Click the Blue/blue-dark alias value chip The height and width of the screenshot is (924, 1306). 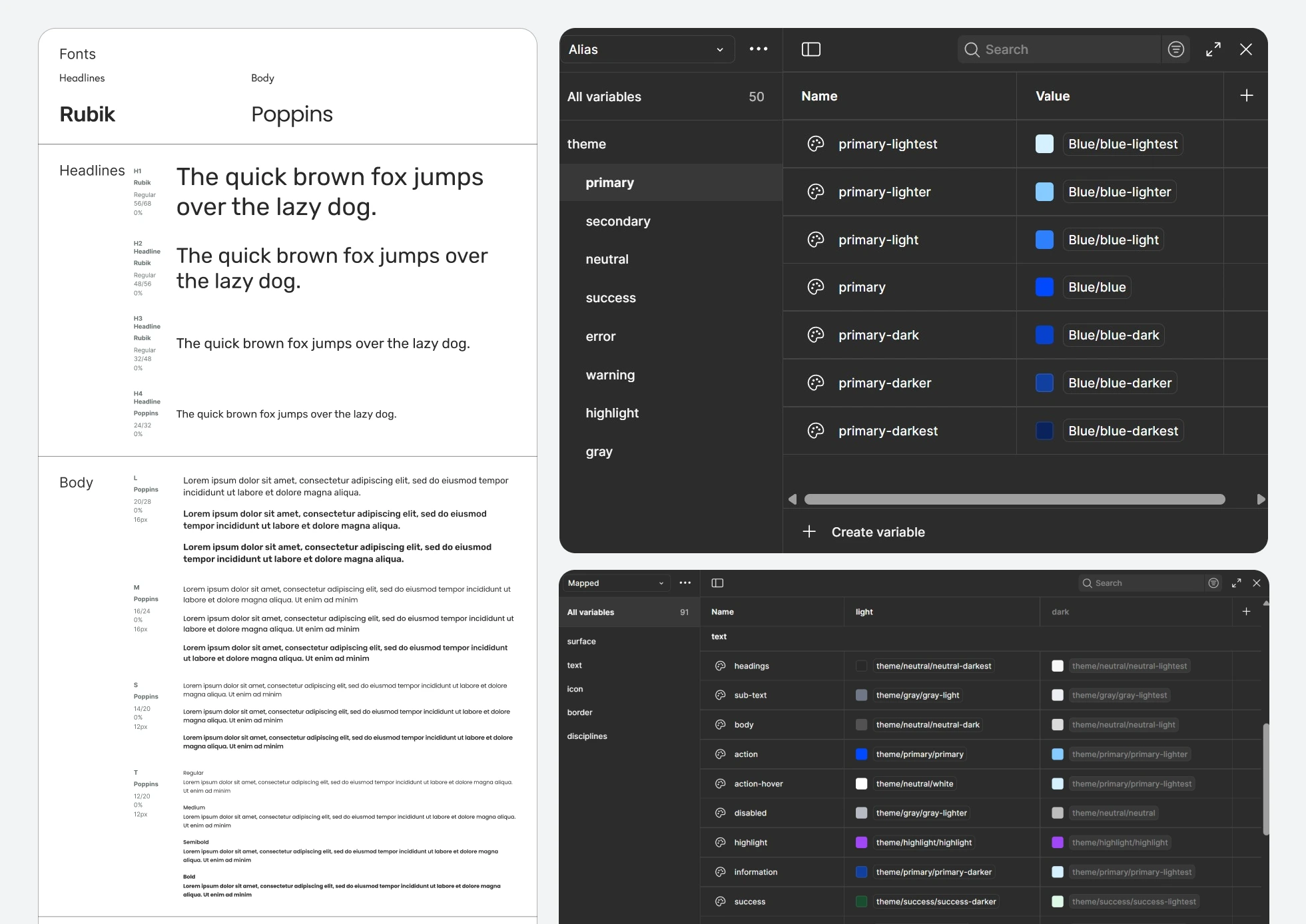point(1114,335)
